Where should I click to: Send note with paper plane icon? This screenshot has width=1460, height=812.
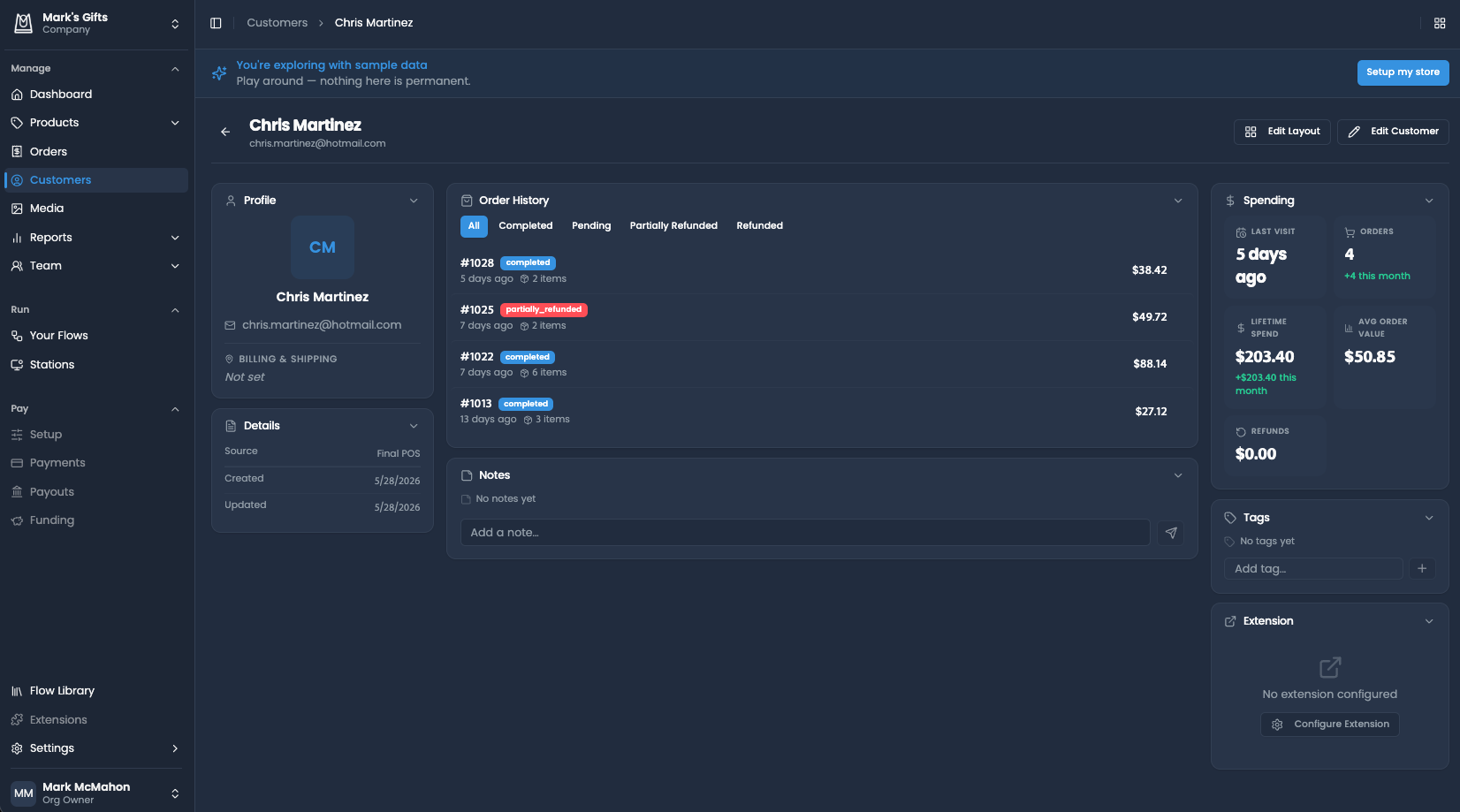pyautogui.click(x=1171, y=533)
